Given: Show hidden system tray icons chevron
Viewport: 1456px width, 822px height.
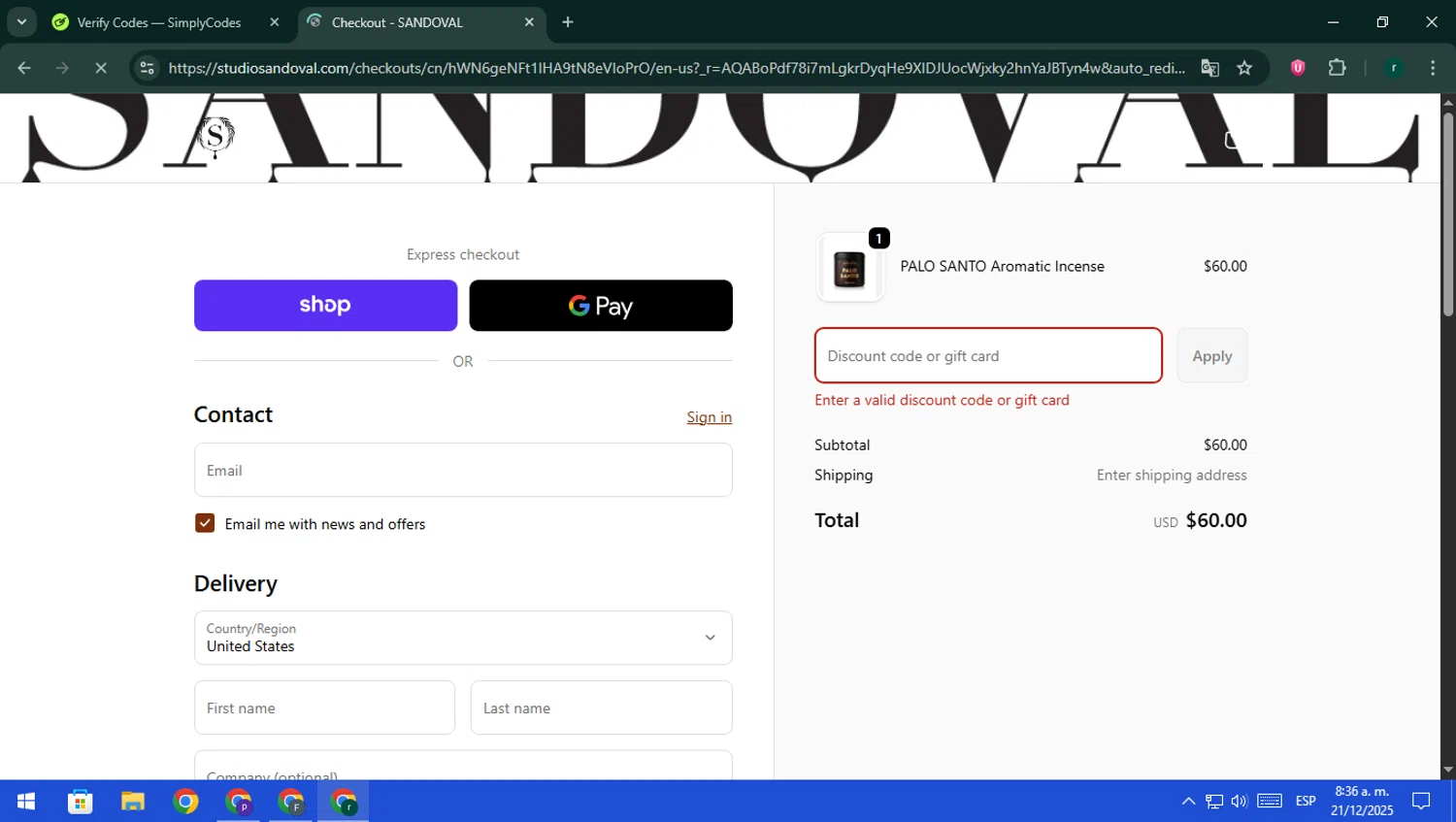Looking at the screenshot, I should pyautogui.click(x=1188, y=802).
